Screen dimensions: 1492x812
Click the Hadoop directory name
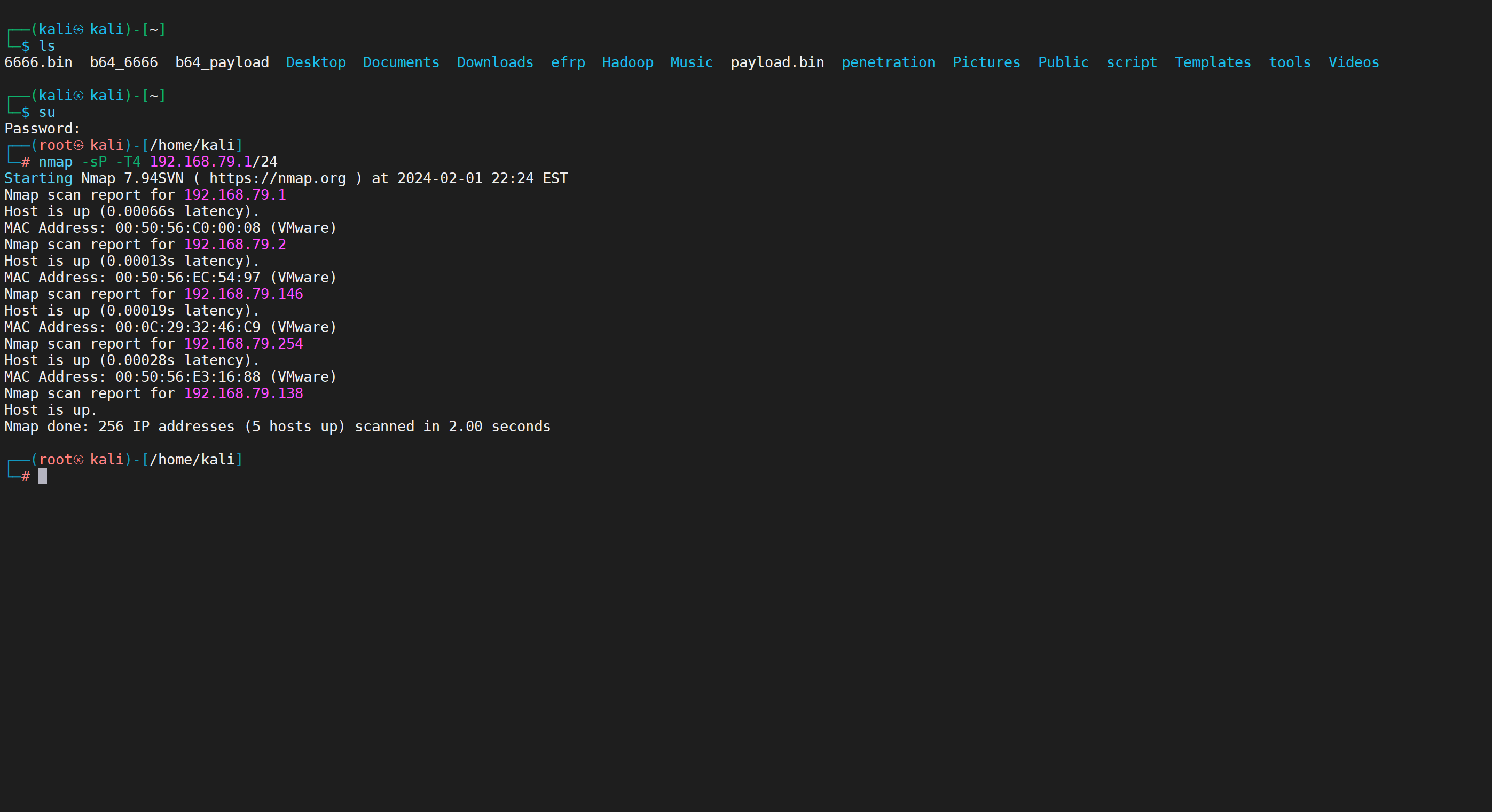pyautogui.click(x=627, y=62)
